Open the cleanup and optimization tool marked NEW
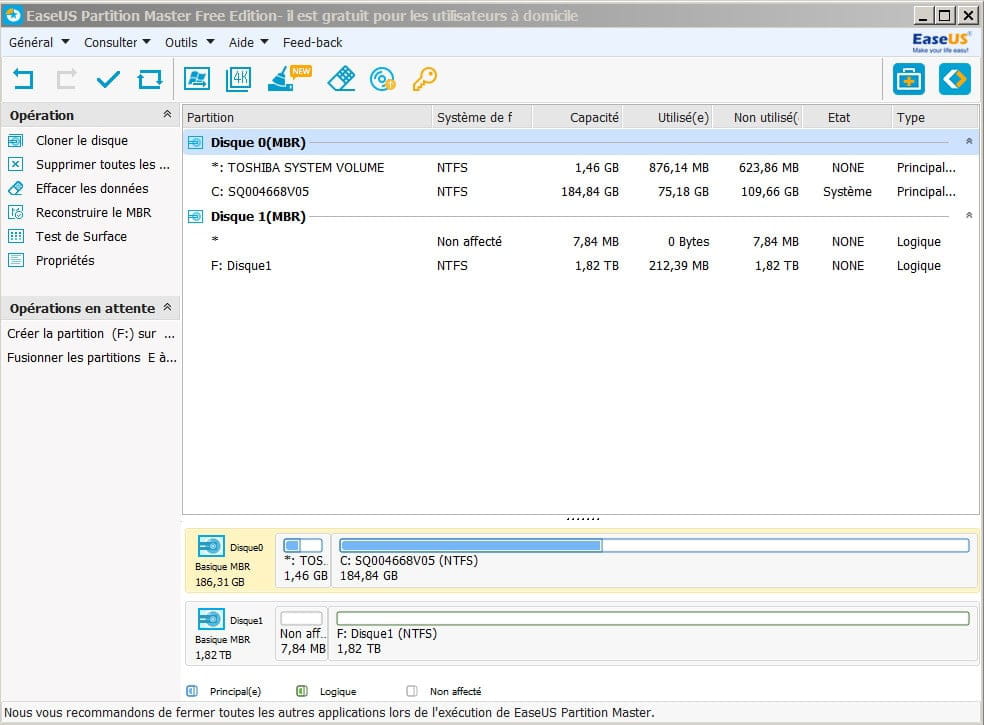984x725 pixels. tap(289, 78)
